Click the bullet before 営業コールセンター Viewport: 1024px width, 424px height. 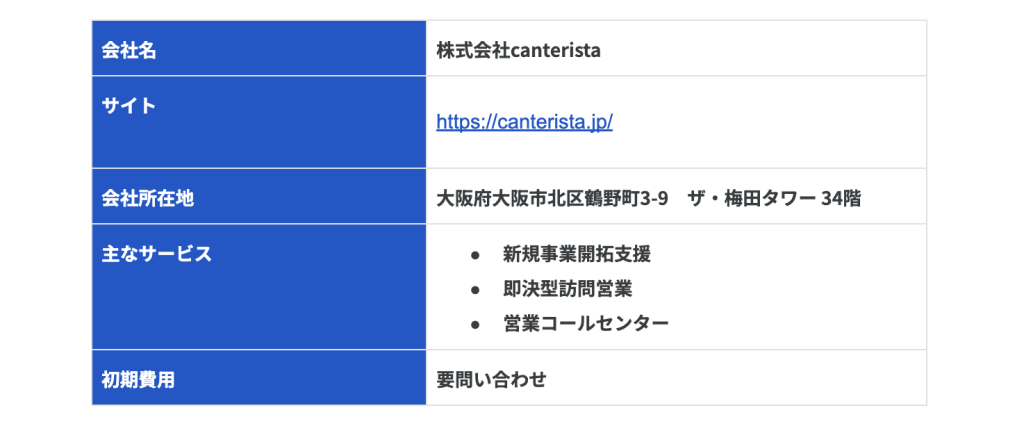475,323
